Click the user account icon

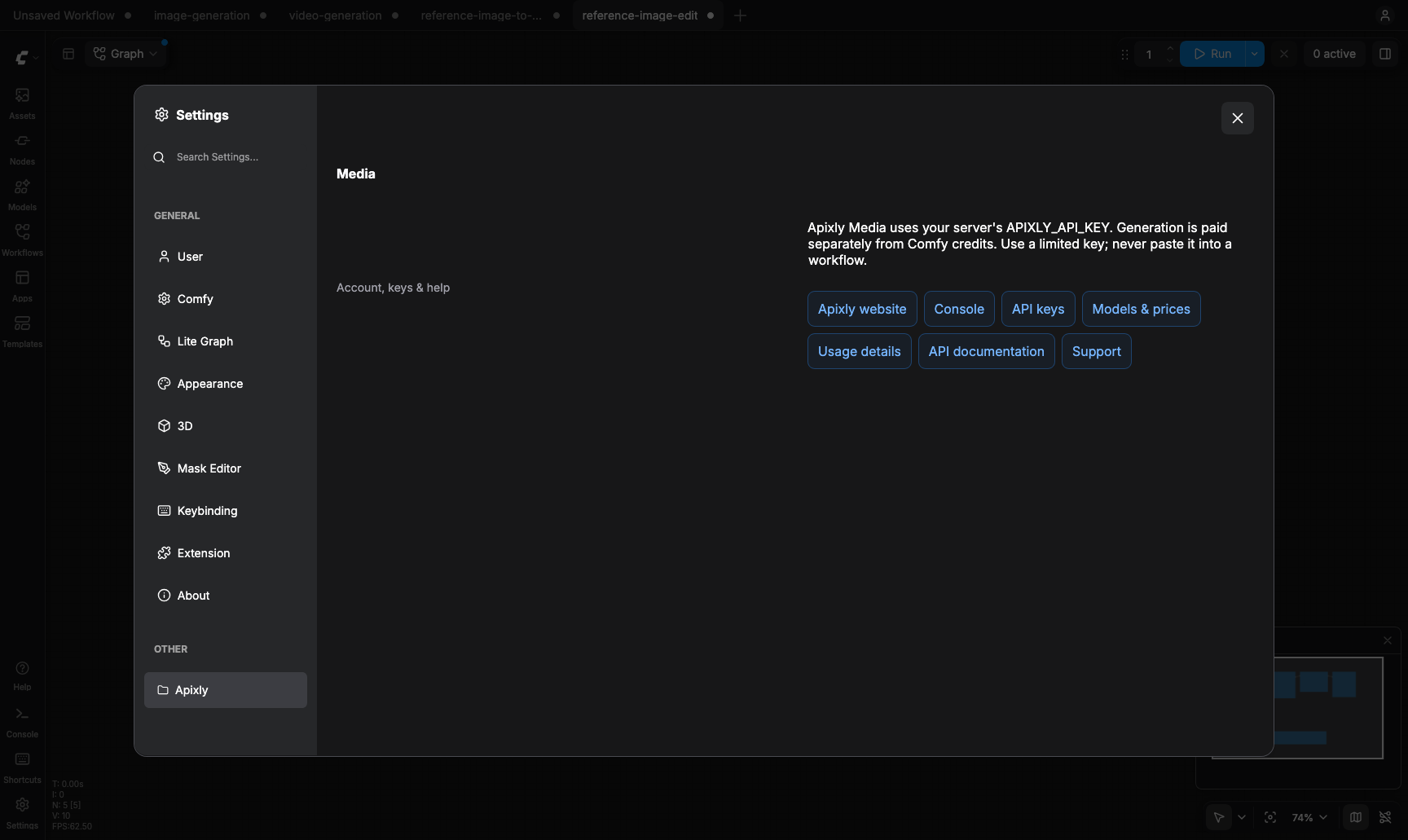click(1384, 15)
